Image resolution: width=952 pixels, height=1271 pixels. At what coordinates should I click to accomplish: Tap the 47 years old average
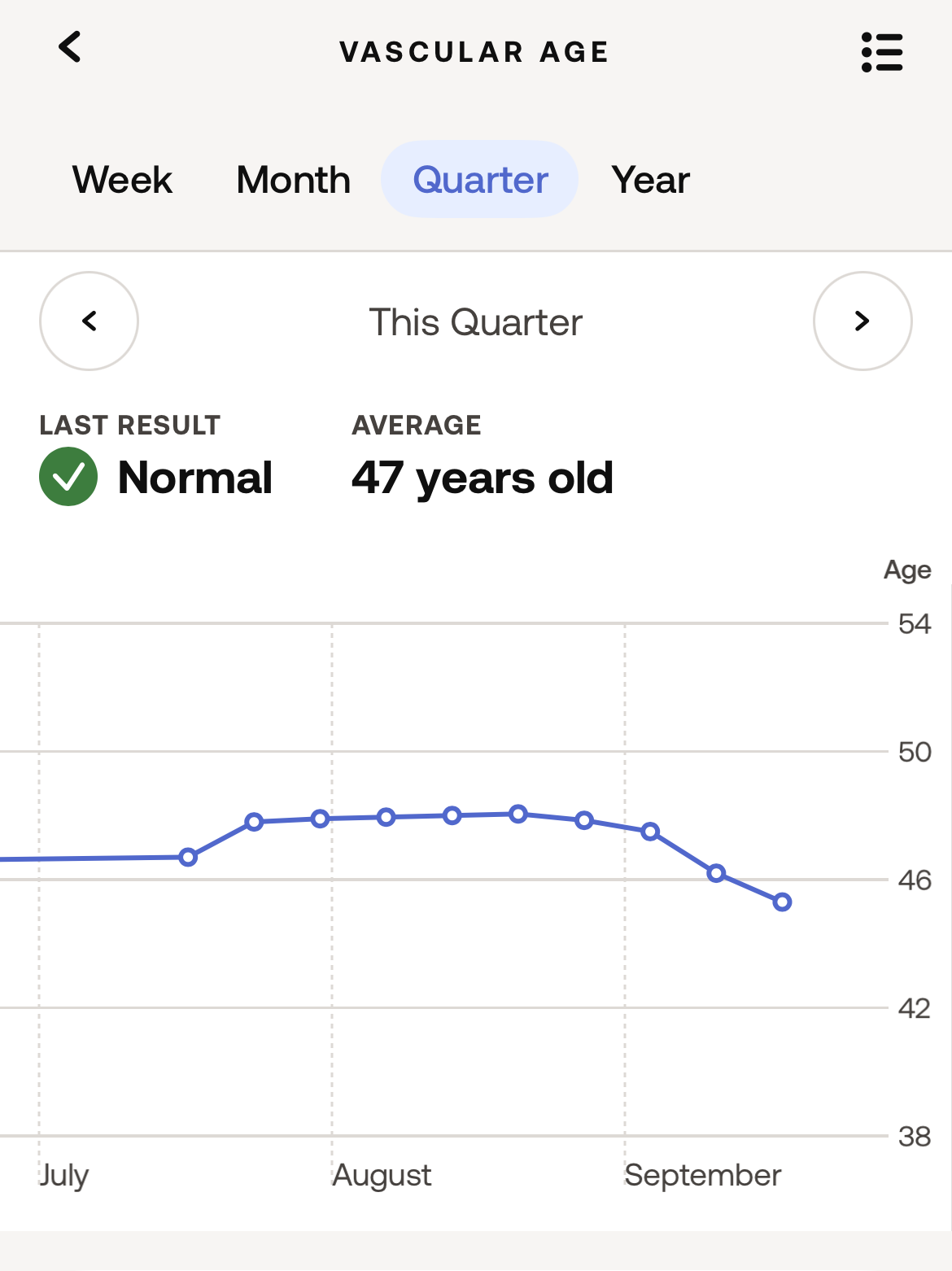click(x=483, y=478)
